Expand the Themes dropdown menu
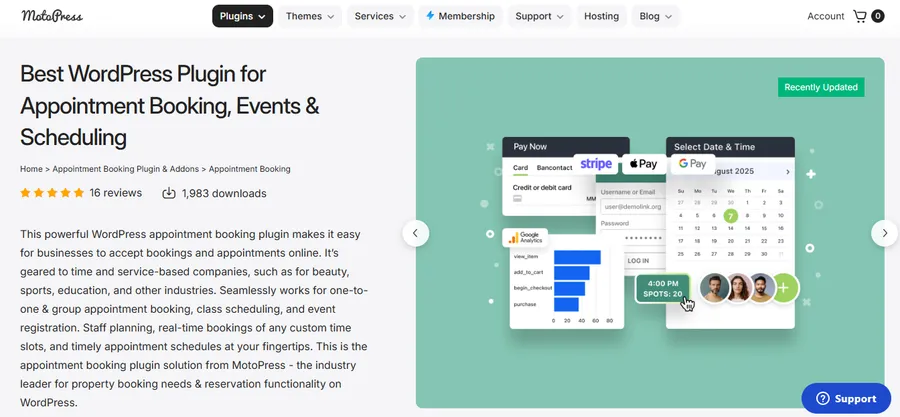Screen dimensions: 900x417 310,16
